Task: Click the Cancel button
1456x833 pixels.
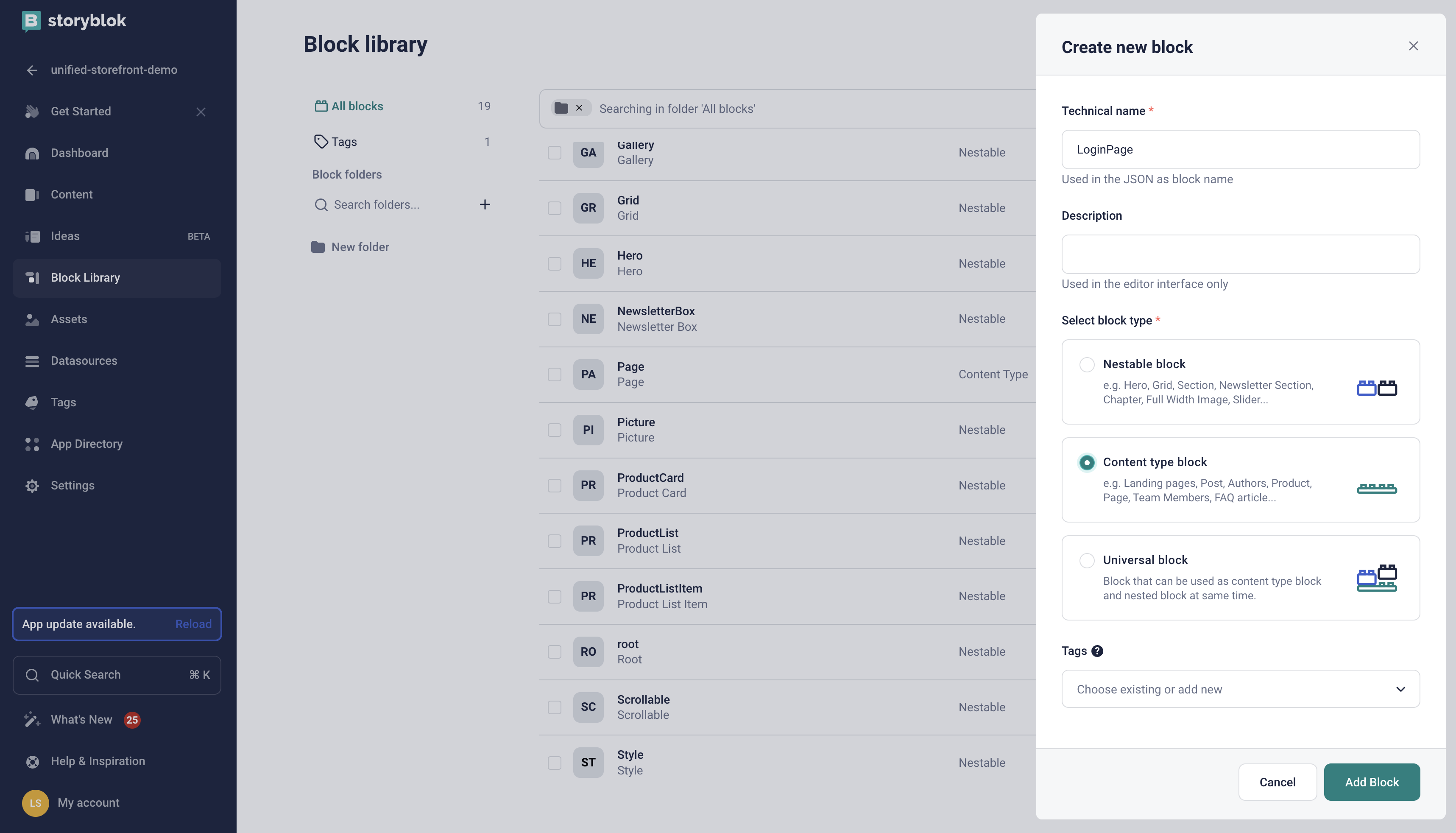Action: (x=1277, y=782)
